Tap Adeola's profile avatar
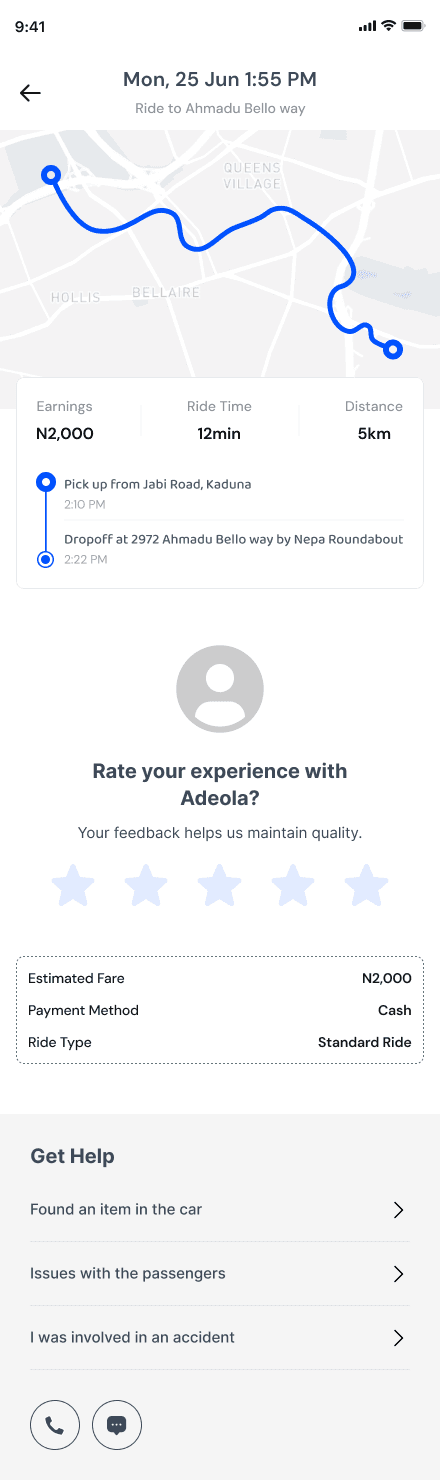 click(x=220, y=689)
